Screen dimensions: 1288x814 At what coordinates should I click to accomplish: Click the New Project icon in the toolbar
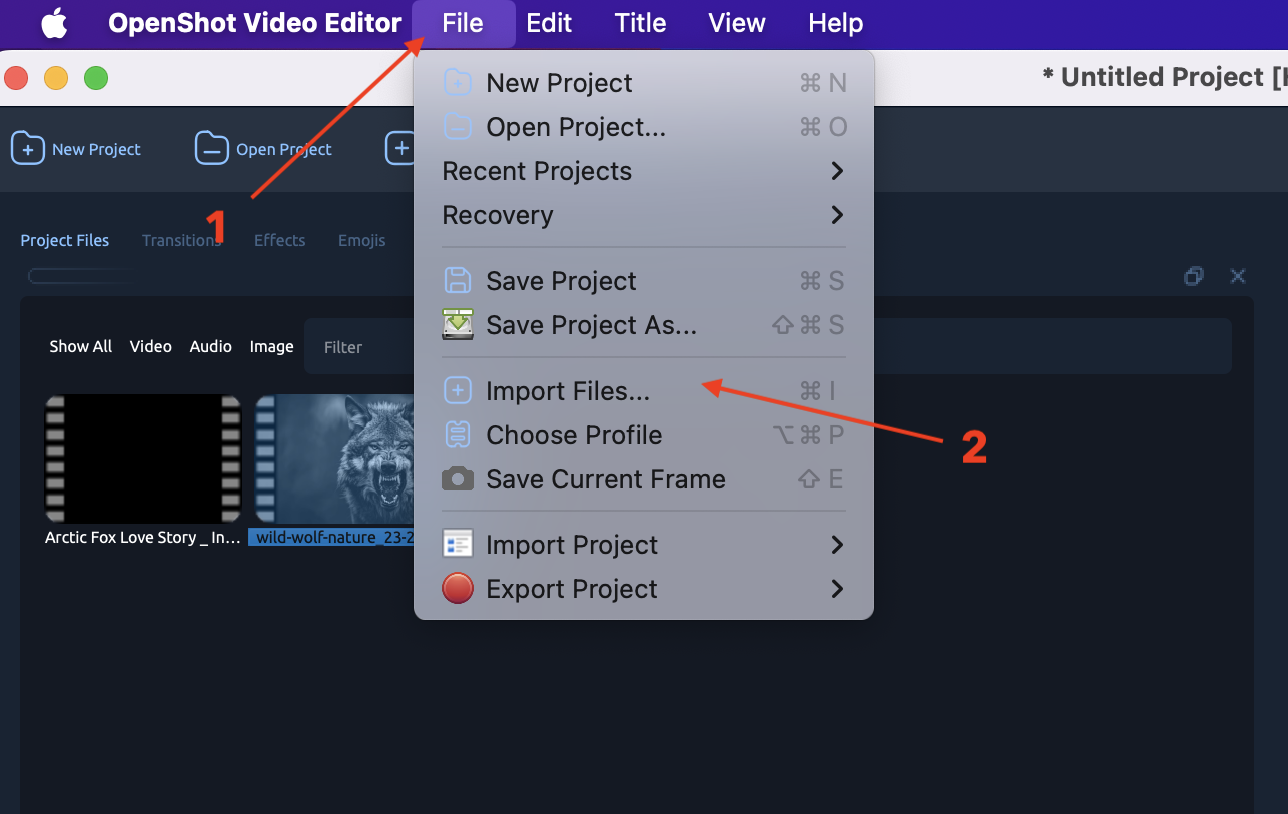pos(27,148)
